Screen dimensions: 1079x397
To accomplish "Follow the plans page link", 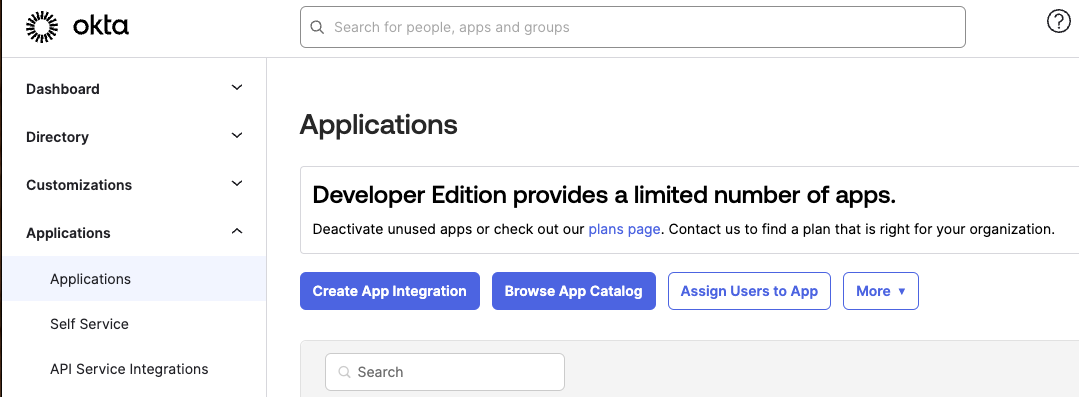I will coord(625,229).
